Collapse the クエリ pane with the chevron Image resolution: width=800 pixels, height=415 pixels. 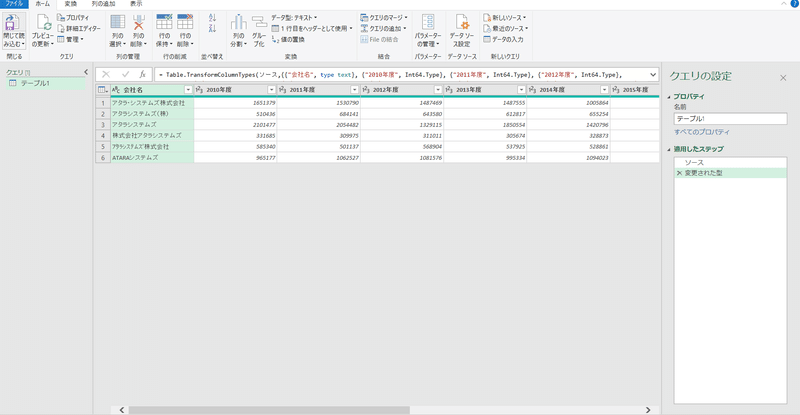(86, 72)
